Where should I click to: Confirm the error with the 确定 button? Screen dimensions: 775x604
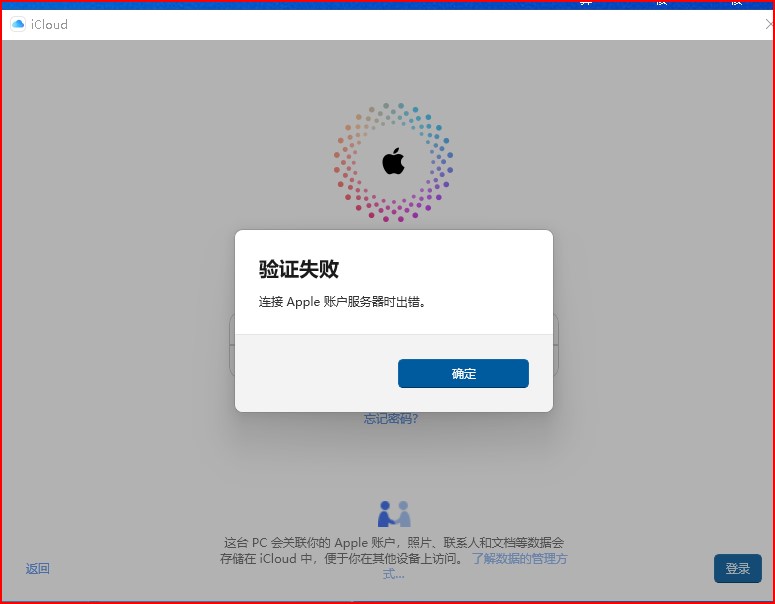463,374
